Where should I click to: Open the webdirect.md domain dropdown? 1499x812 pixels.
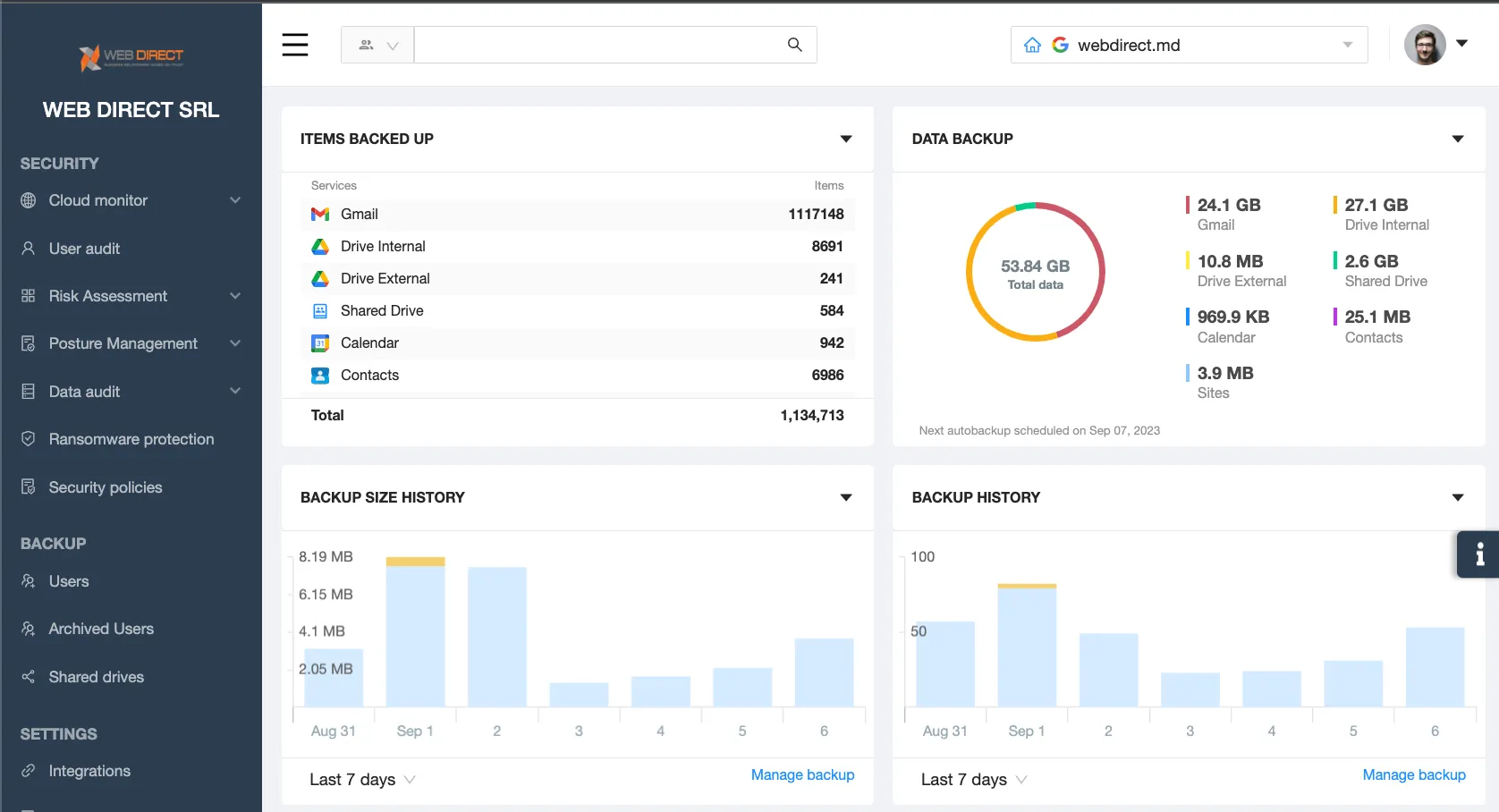pos(1347,46)
